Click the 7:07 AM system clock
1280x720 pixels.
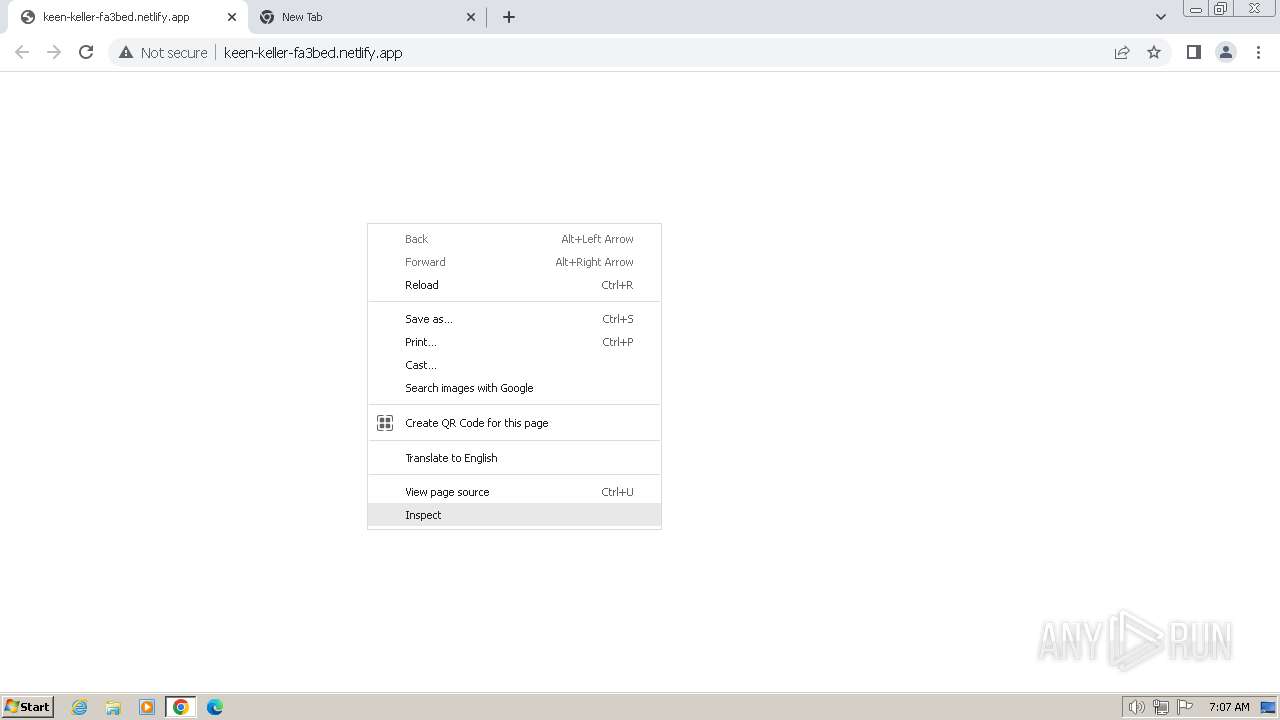click(1229, 707)
